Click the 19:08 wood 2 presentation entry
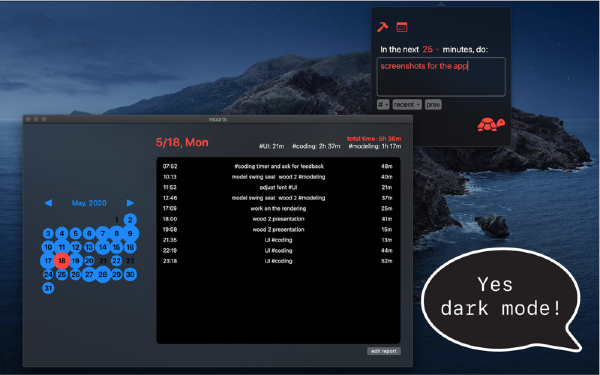This screenshot has height=375, width=600. 278,230
